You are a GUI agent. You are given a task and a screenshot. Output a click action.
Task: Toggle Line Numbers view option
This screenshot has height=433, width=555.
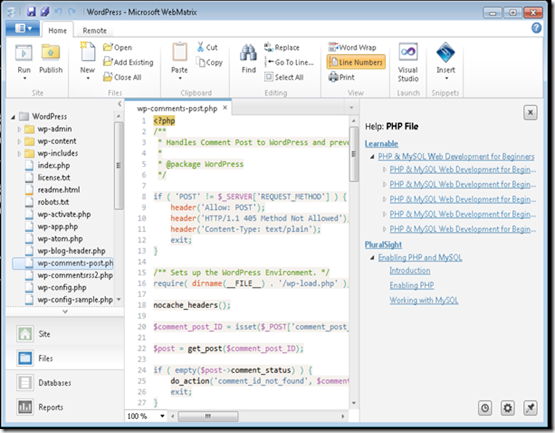tap(356, 62)
